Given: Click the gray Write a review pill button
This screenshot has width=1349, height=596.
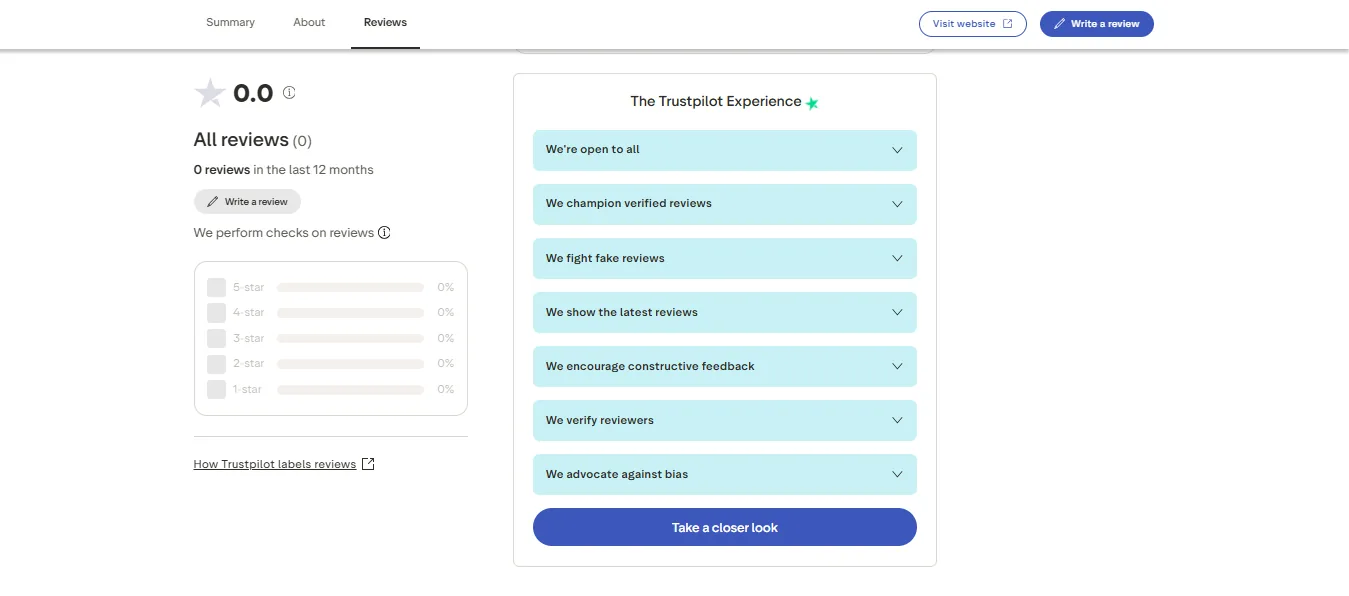Looking at the screenshot, I should point(247,202).
